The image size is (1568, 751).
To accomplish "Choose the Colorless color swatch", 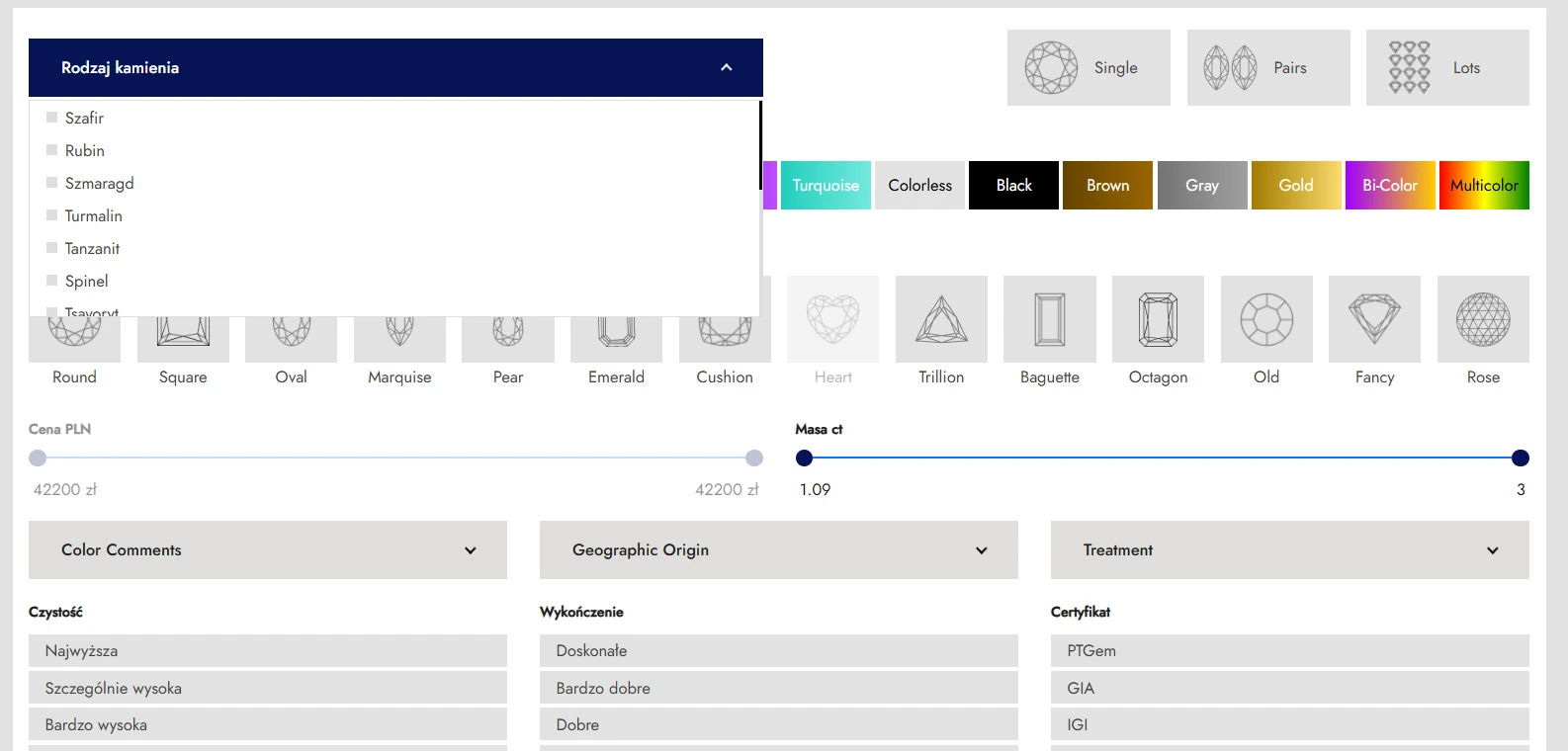I will pyautogui.click(x=919, y=185).
